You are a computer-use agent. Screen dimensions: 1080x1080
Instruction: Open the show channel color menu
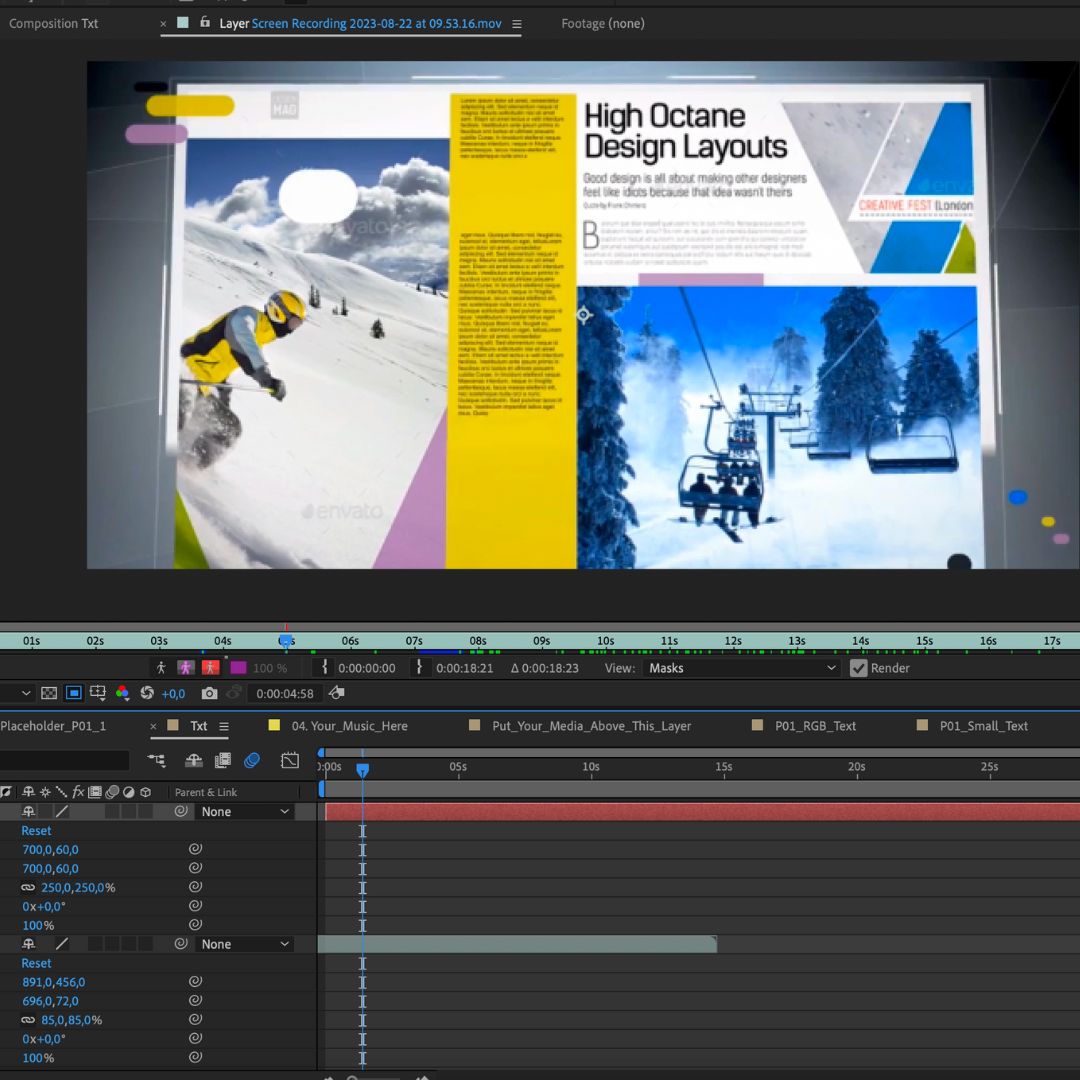pyautogui.click(x=122, y=693)
